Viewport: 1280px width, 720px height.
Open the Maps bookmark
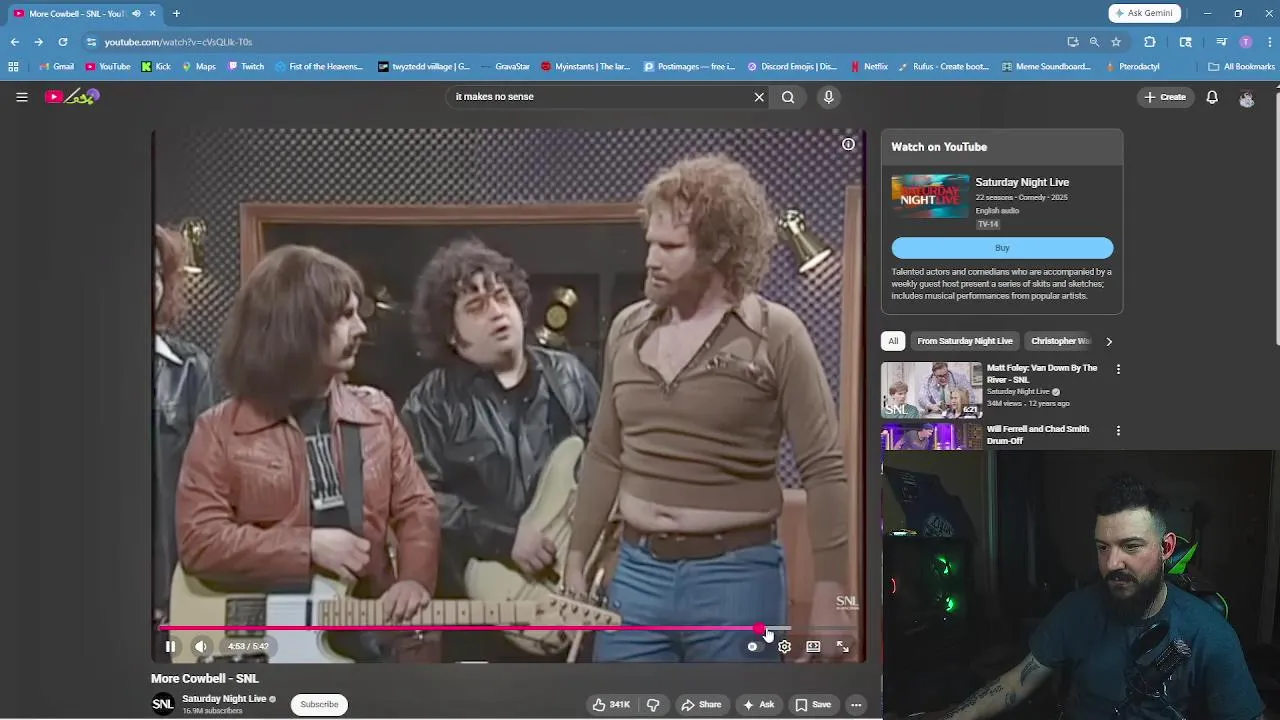[199, 67]
